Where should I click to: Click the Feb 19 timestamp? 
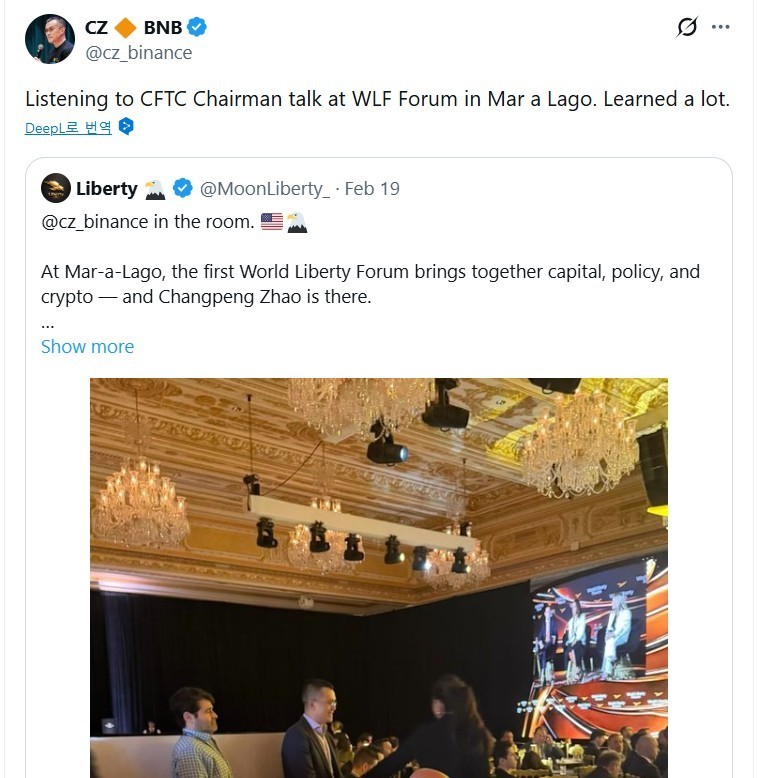point(372,188)
